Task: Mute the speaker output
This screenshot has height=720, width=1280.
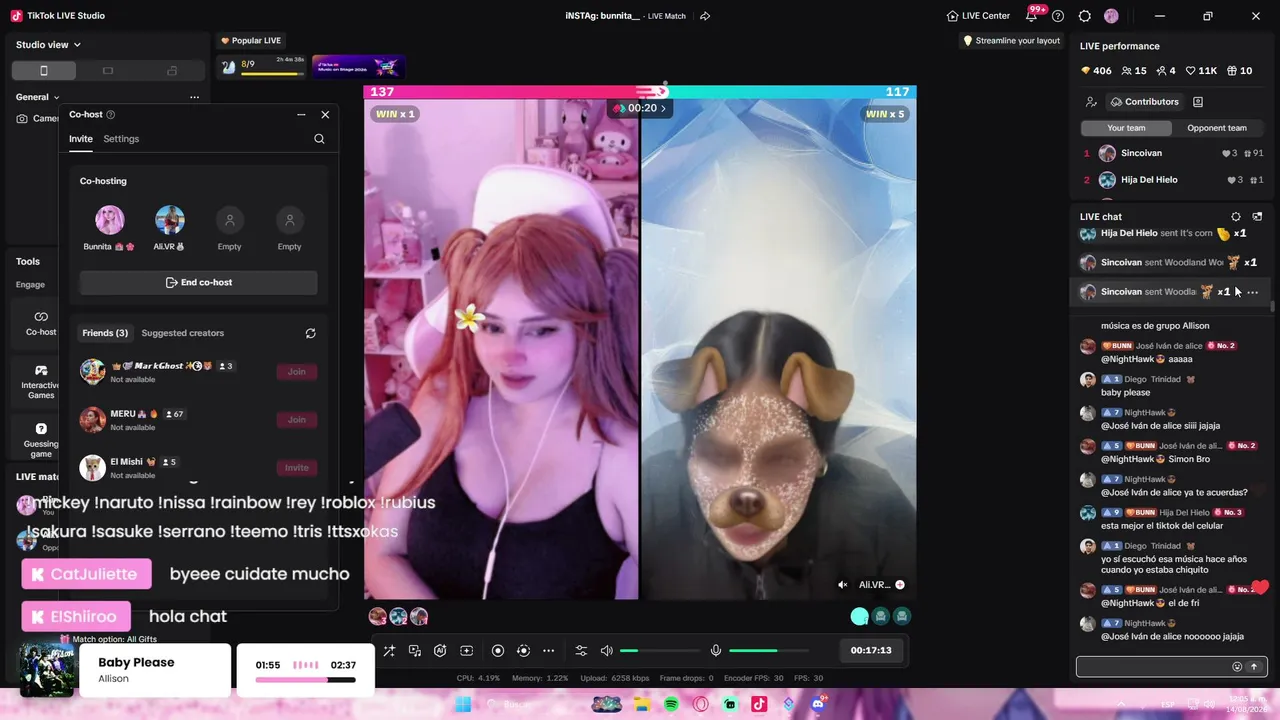Action: point(606,651)
